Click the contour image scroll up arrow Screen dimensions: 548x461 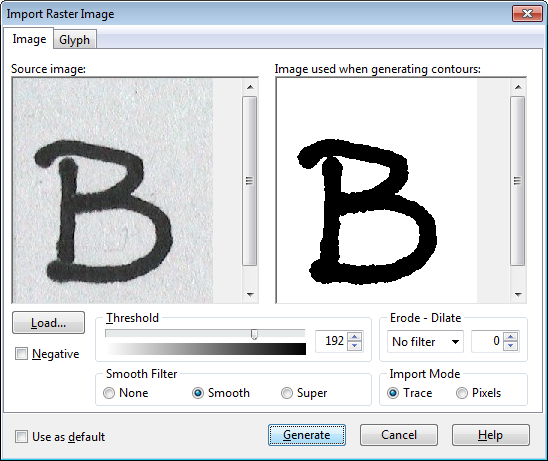(x=518, y=87)
